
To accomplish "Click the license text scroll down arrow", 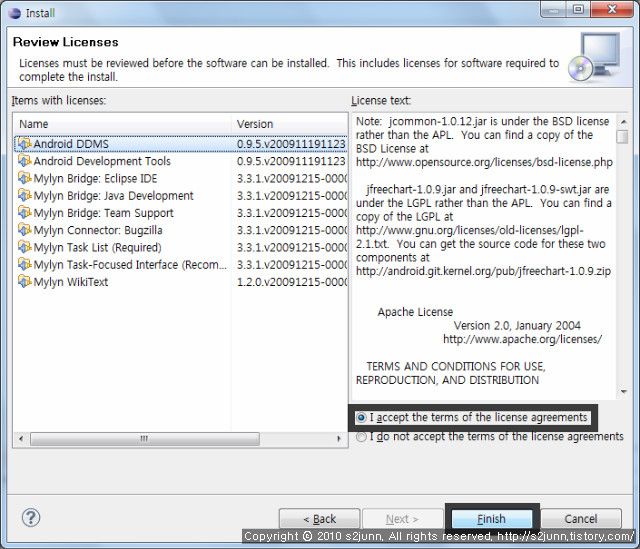I will [x=623, y=391].
